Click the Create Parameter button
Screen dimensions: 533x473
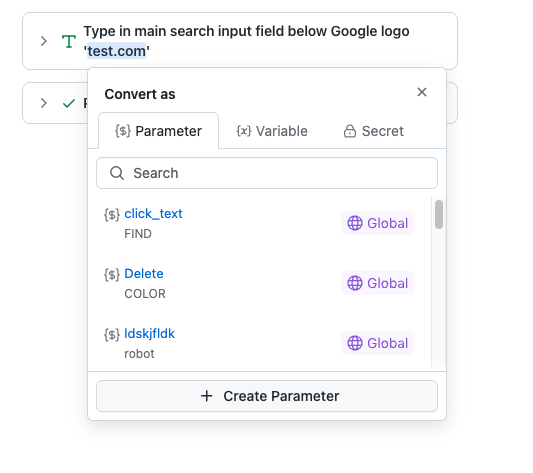[x=267, y=396]
